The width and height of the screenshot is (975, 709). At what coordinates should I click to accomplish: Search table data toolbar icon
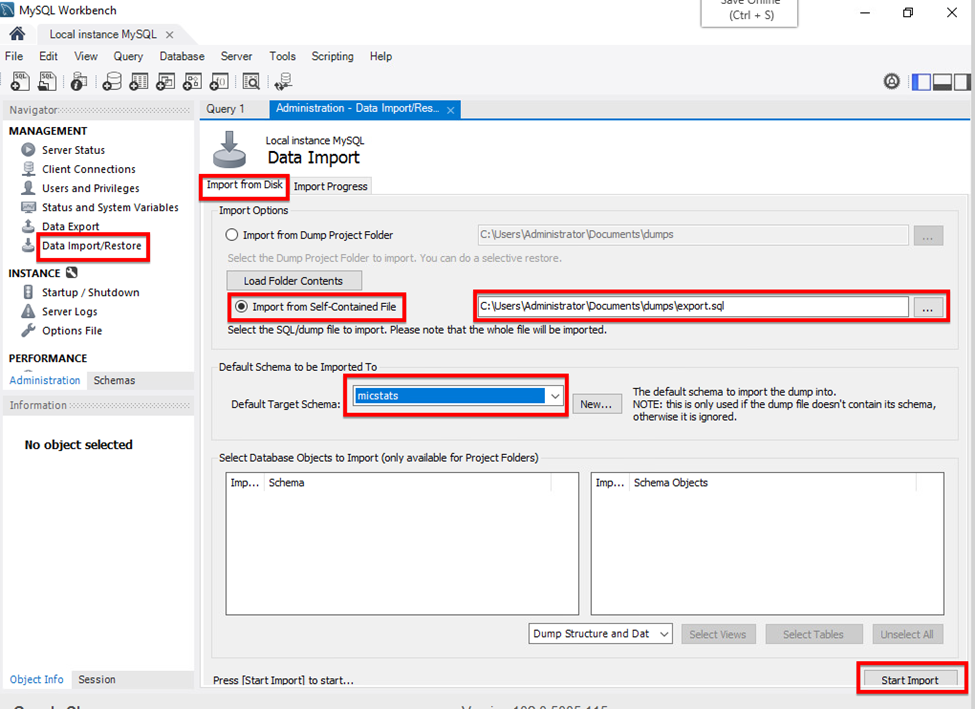tap(251, 81)
